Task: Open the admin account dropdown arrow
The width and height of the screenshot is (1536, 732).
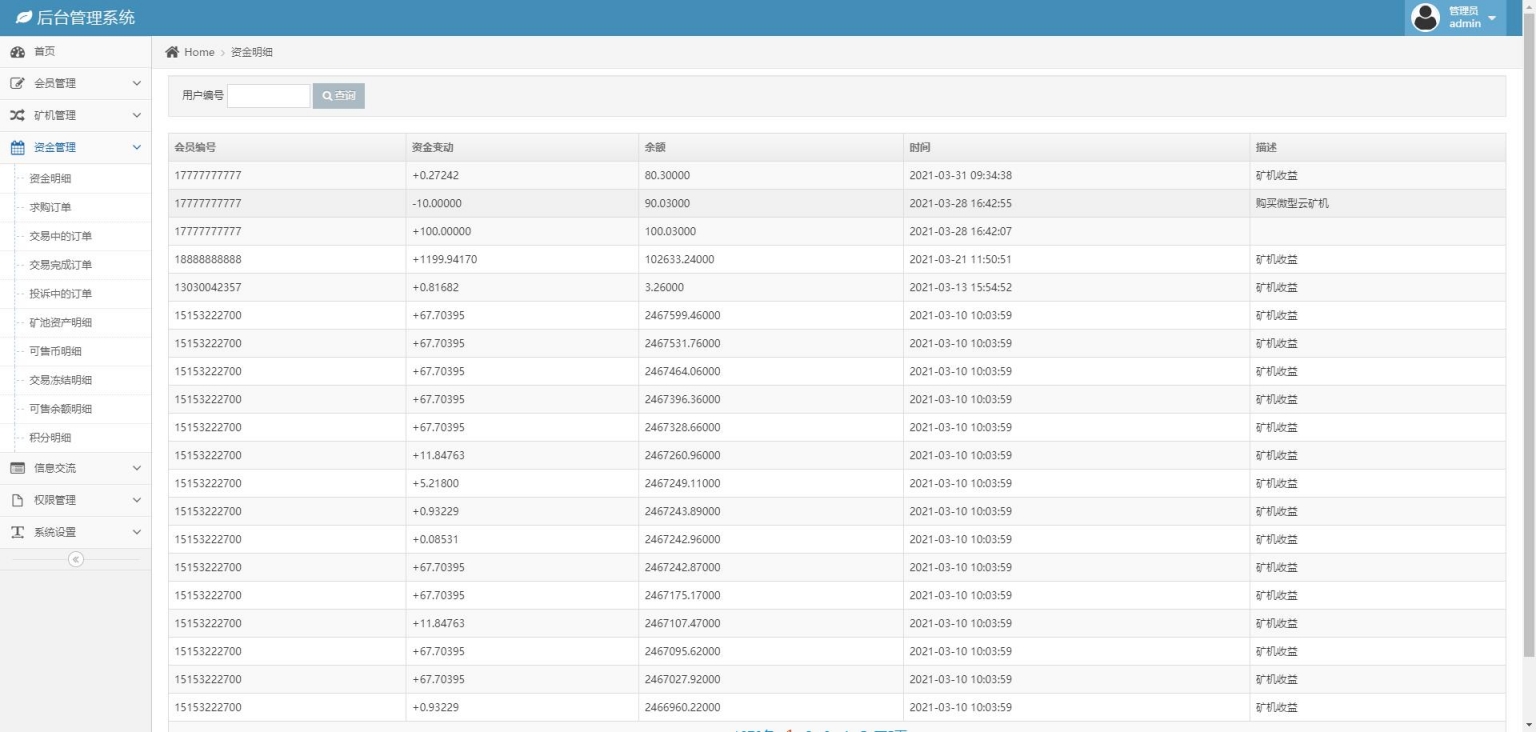Action: 1492,19
